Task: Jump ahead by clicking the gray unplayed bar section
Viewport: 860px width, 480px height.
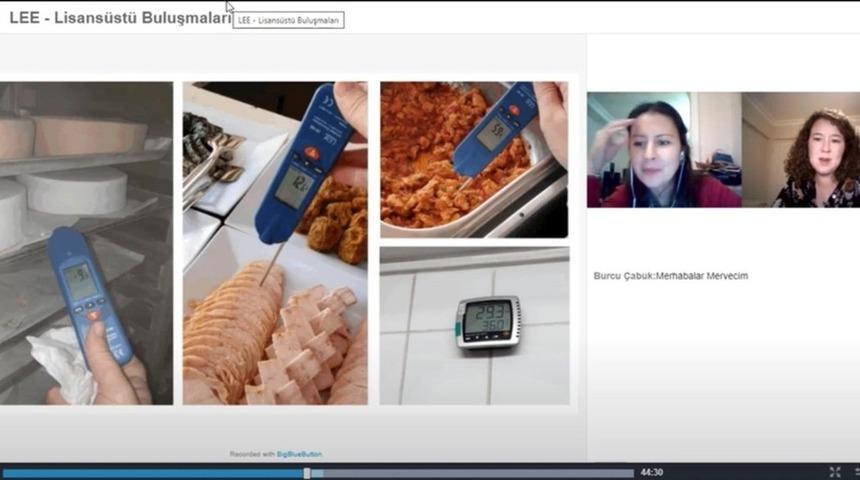Action: coord(470,473)
